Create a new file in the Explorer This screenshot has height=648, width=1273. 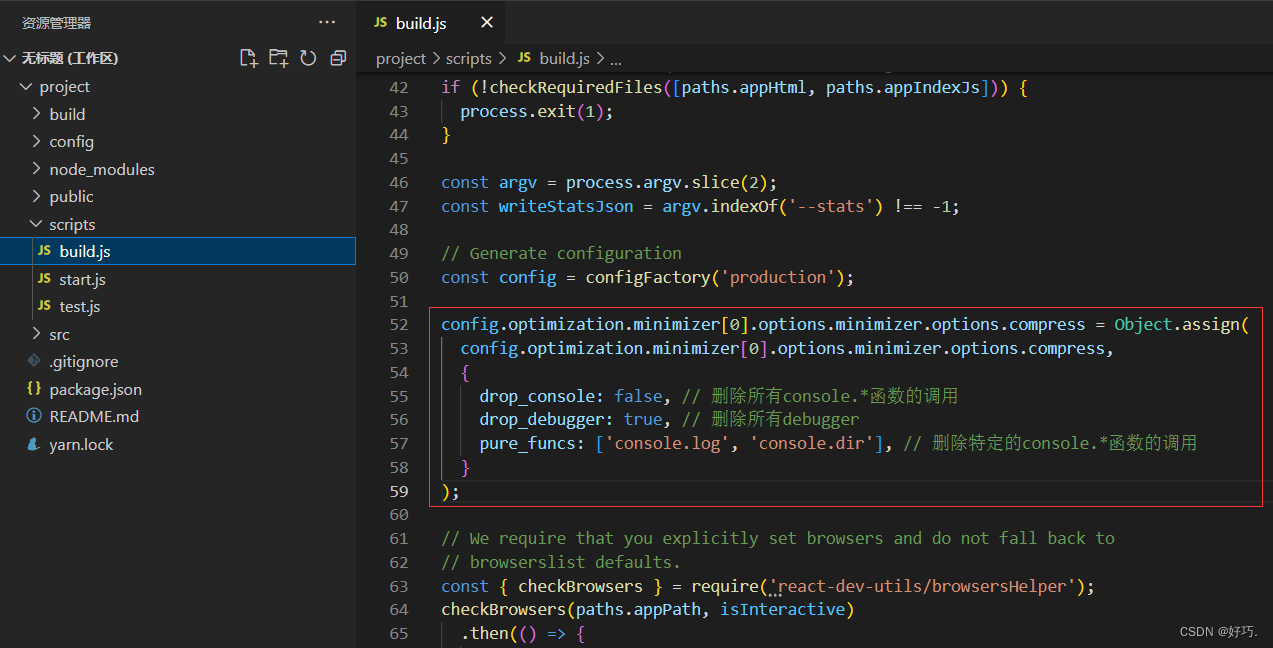tap(248, 58)
